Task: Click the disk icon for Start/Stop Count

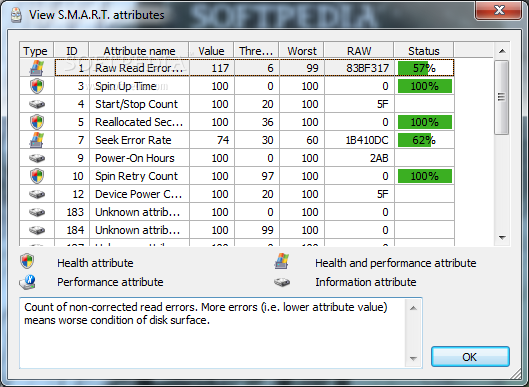Action: [x=37, y=104]
